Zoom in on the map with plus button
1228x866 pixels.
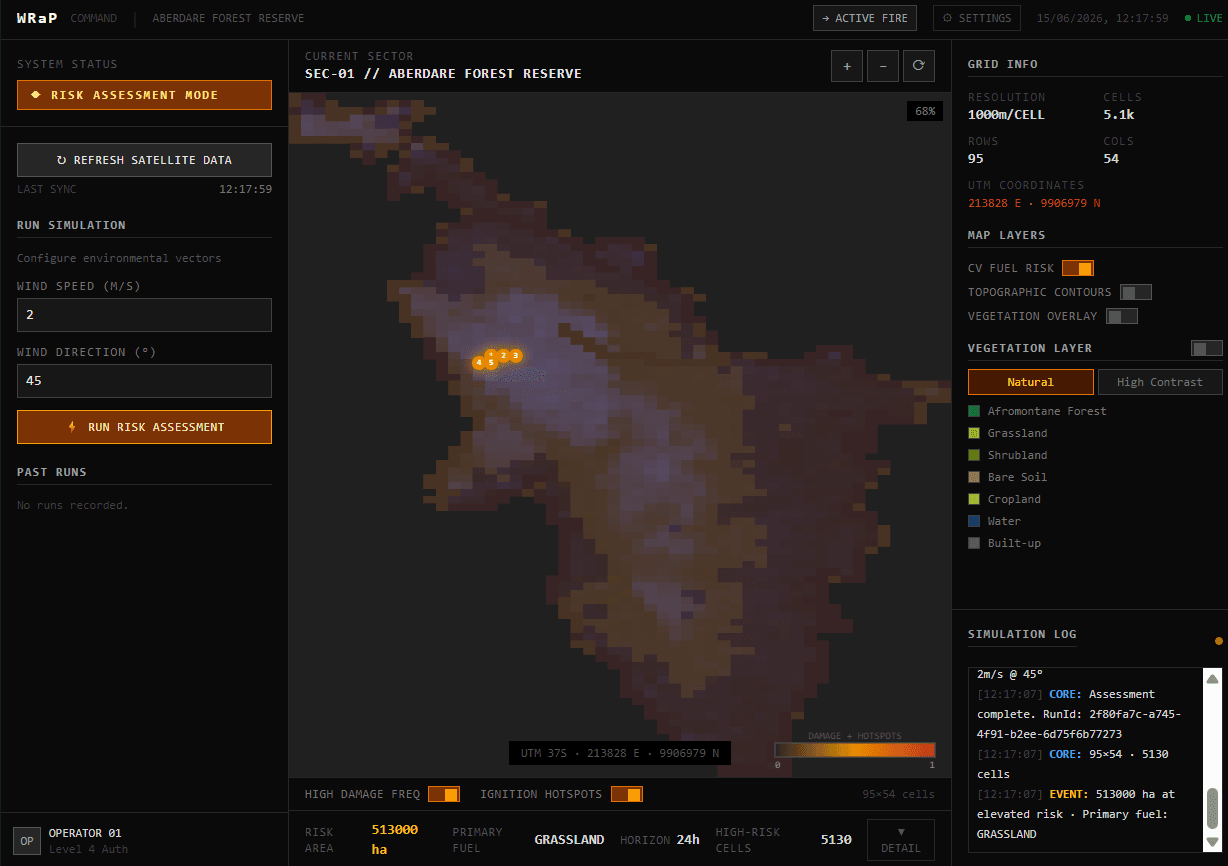coord(847,66)
